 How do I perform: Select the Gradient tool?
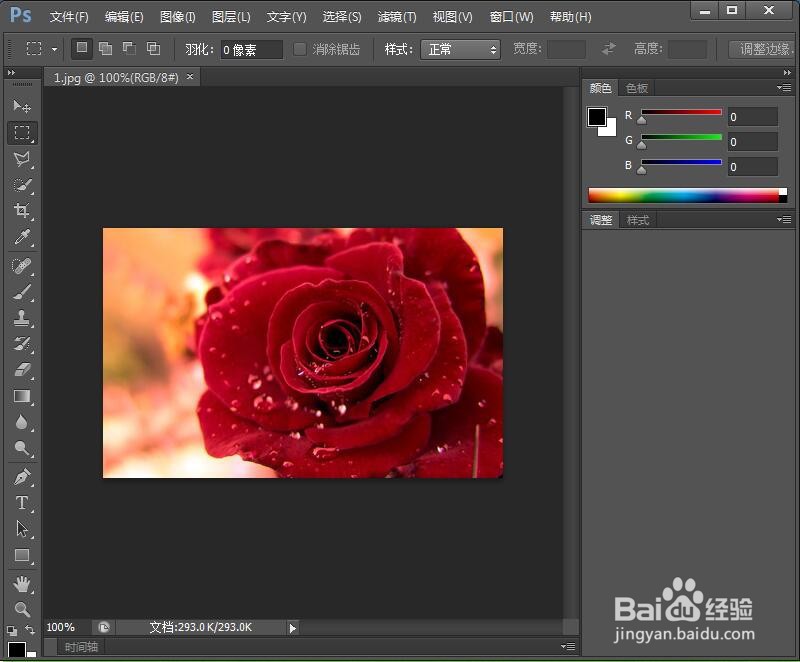tap(21, 396)
